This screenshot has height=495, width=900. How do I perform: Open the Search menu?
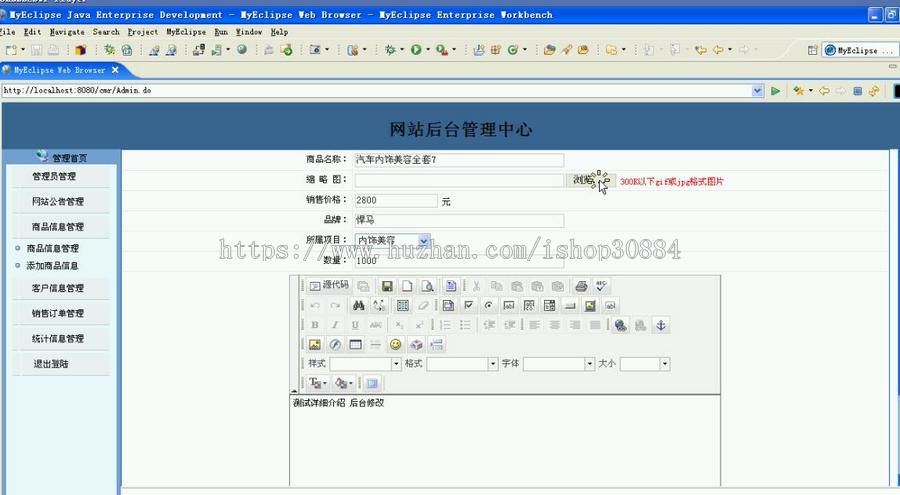click(106, 32)
